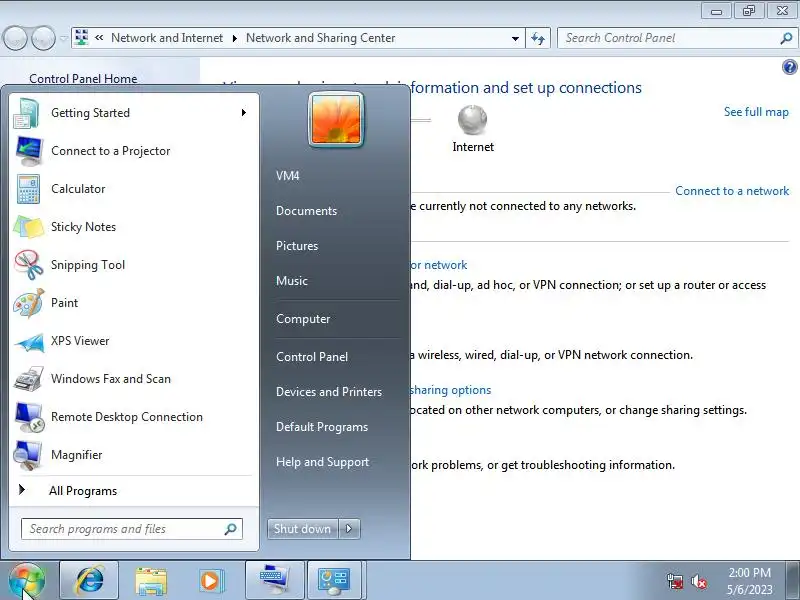
Task: Open Getting Started from Start menu
Action: [x=134, y=113]
